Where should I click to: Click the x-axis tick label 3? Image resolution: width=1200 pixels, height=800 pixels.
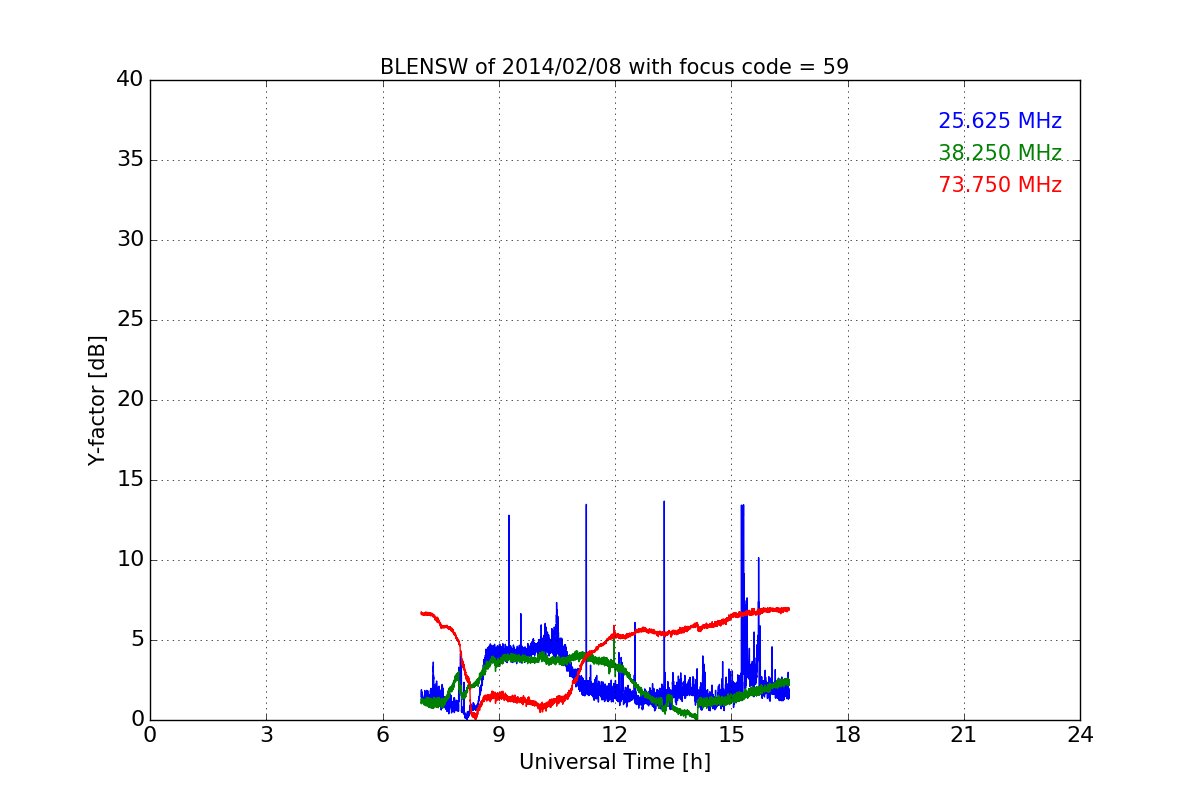266,734
